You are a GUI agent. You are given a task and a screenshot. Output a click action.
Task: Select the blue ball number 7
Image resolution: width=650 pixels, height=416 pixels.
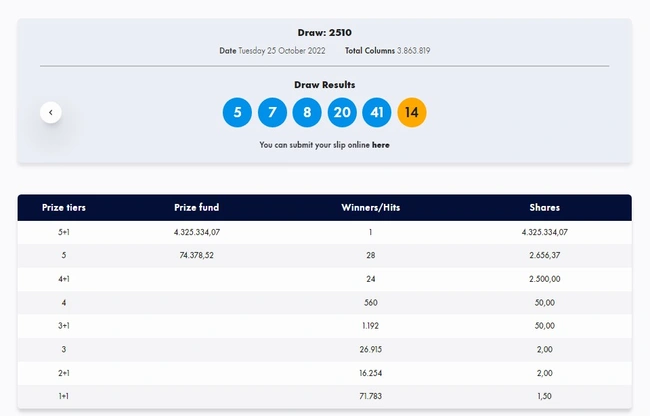click(x=272, y=112)
